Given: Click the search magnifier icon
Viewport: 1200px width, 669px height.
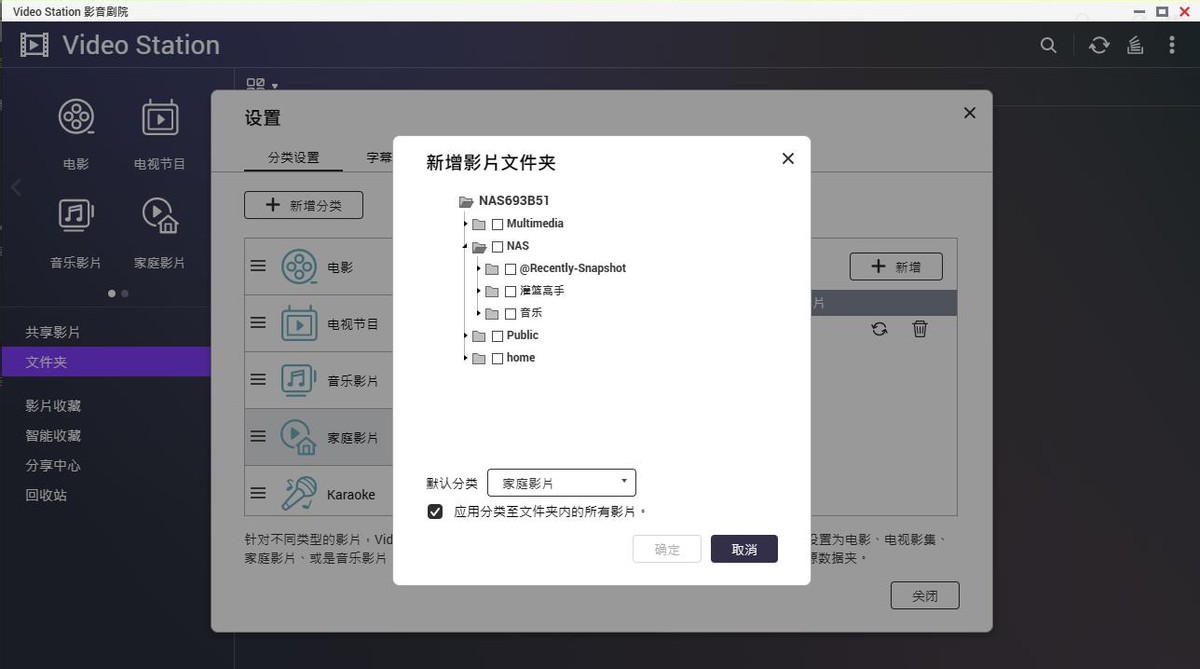Looking at the screenshot, I should [x=1048, y=45].
